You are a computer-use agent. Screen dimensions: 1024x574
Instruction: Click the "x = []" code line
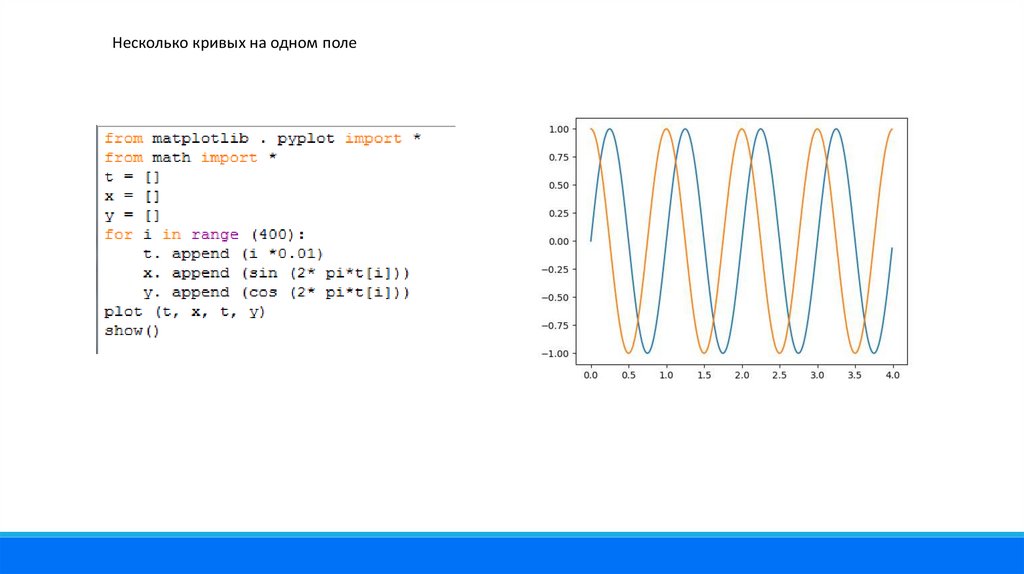point(131,196)
